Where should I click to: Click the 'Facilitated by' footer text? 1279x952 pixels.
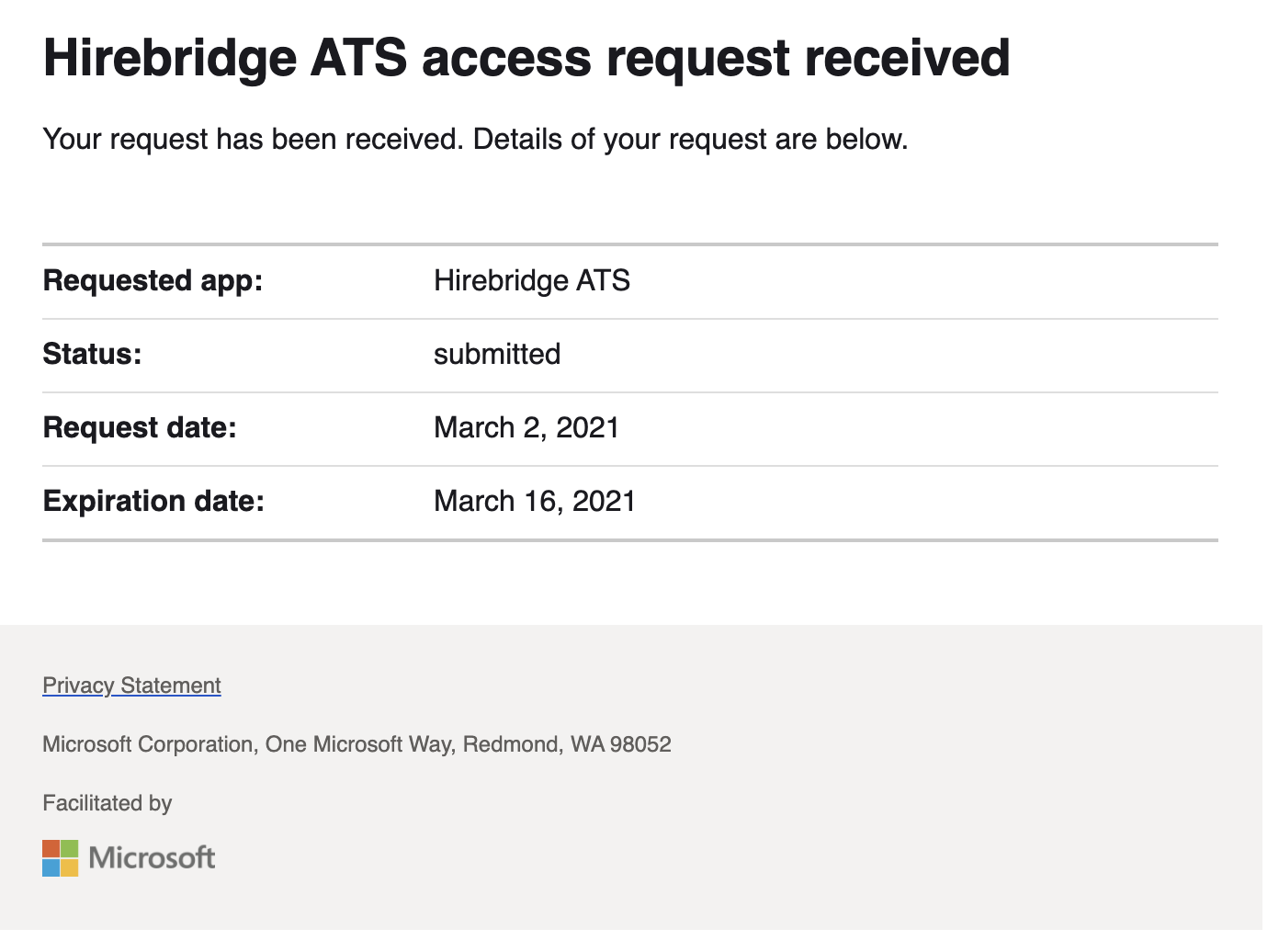108,803
